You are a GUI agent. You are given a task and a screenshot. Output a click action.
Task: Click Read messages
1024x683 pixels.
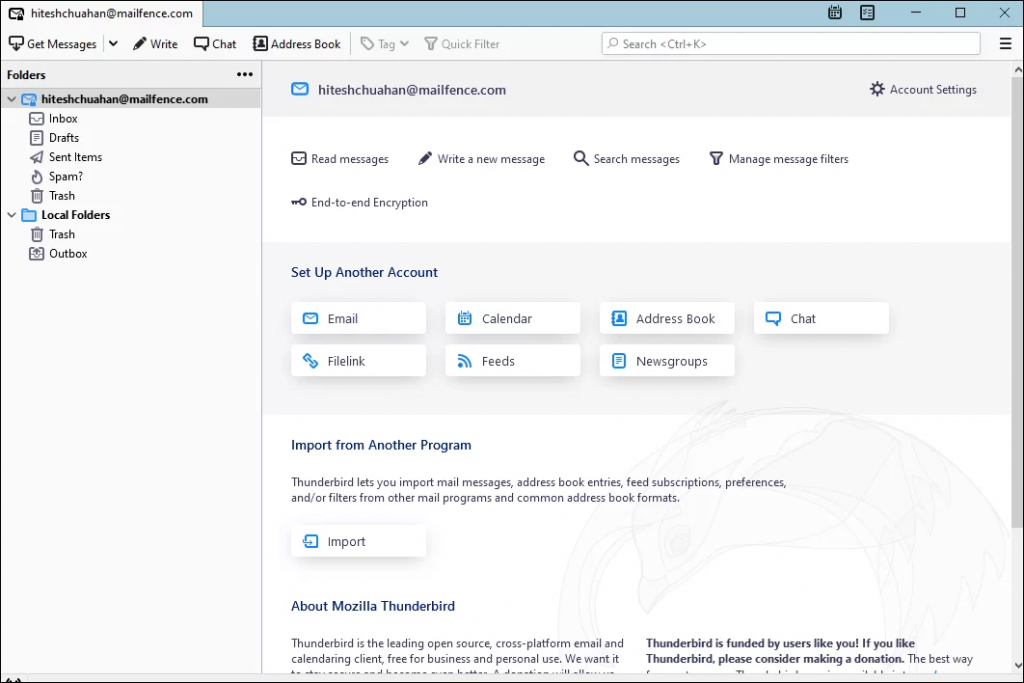click(x=340, y=159)
